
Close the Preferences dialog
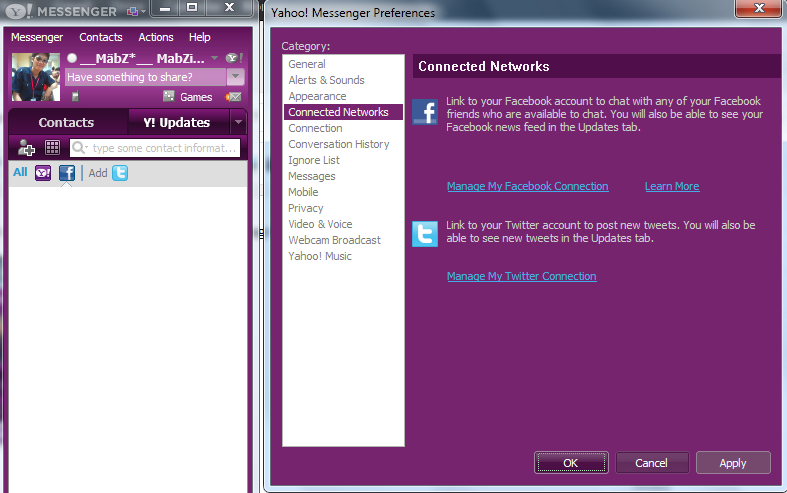[x=759, y=8]
